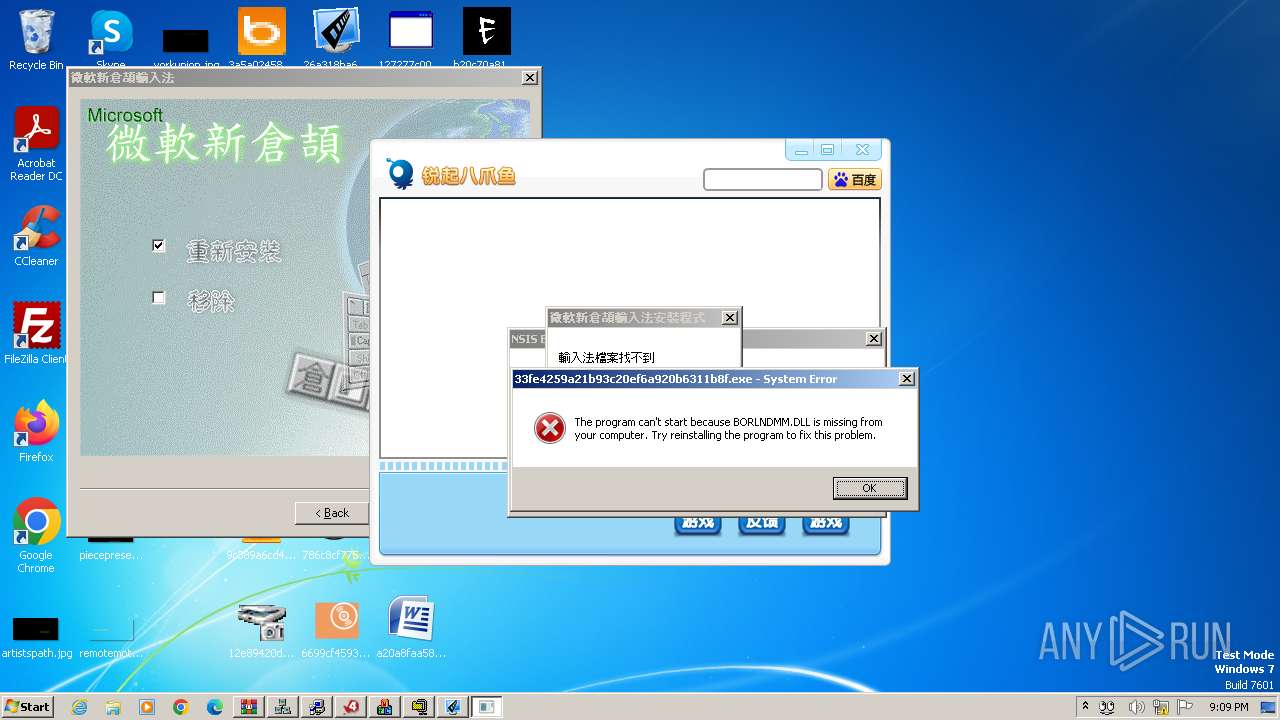Open the media player taskbar icon
This screenshot has width=1280, height=720.
(147, 707)
